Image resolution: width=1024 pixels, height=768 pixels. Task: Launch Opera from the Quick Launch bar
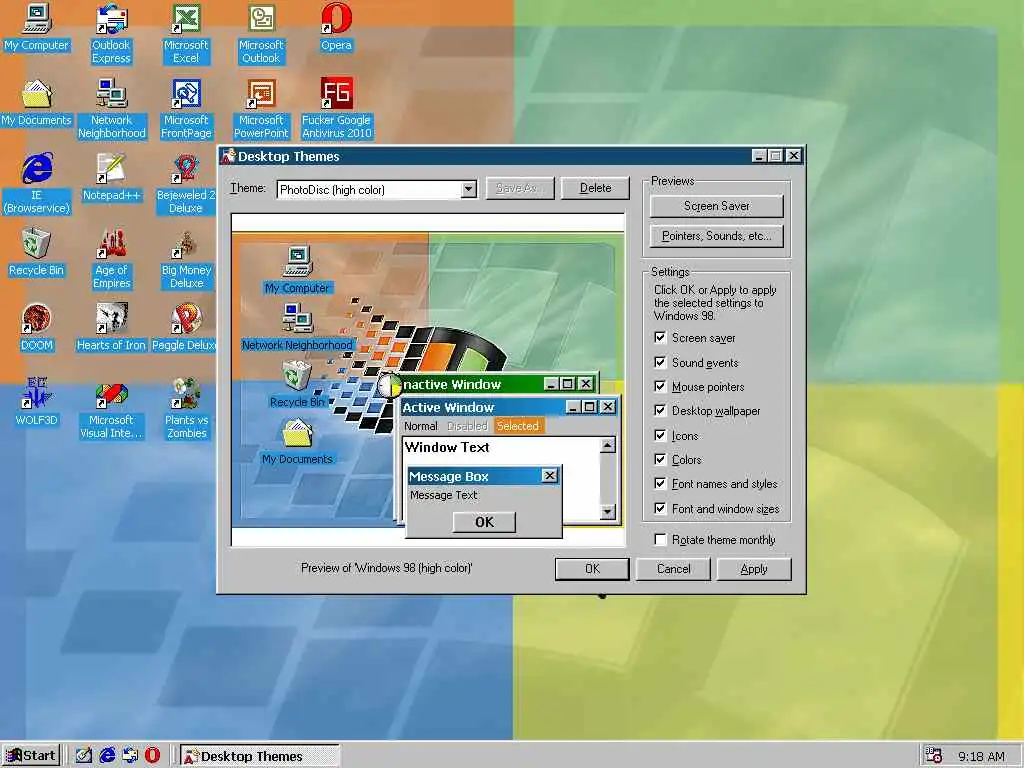coord(153,755)
